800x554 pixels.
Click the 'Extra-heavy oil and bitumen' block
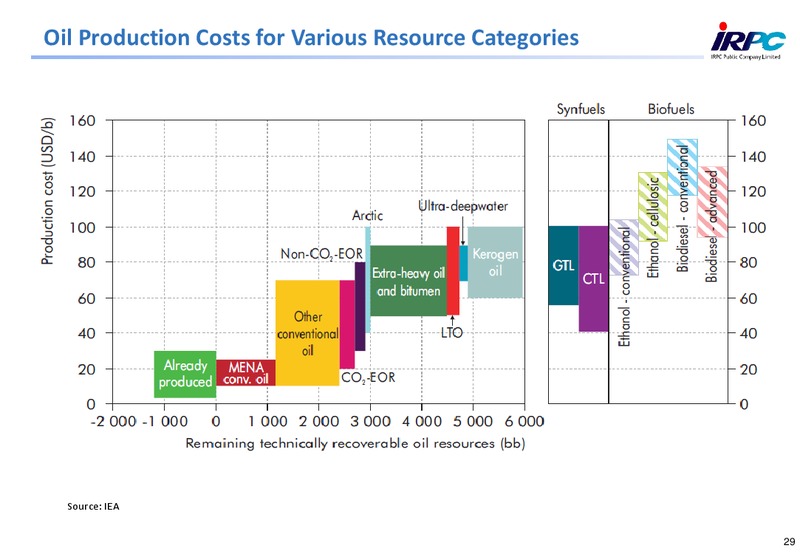pyautogui.click(x=408, y=281)
